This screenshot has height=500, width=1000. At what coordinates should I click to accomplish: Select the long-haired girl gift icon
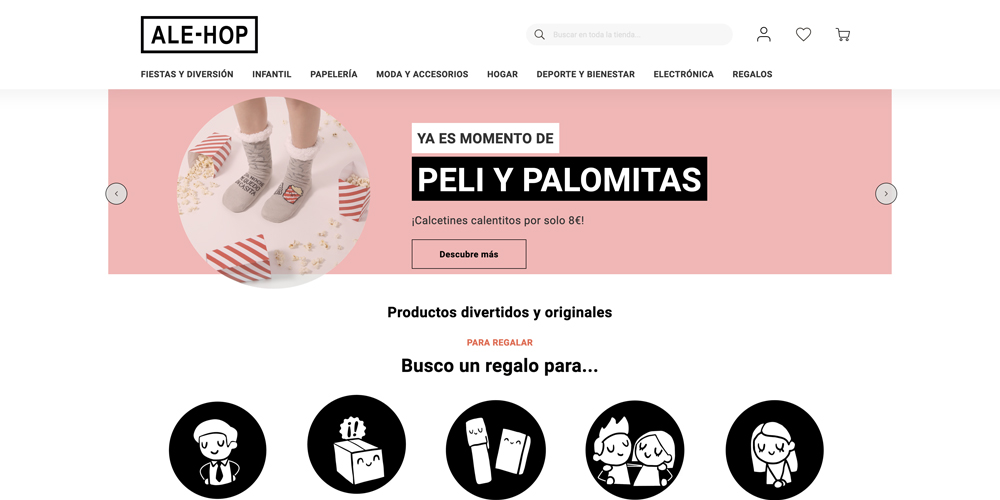click(774, 450)
